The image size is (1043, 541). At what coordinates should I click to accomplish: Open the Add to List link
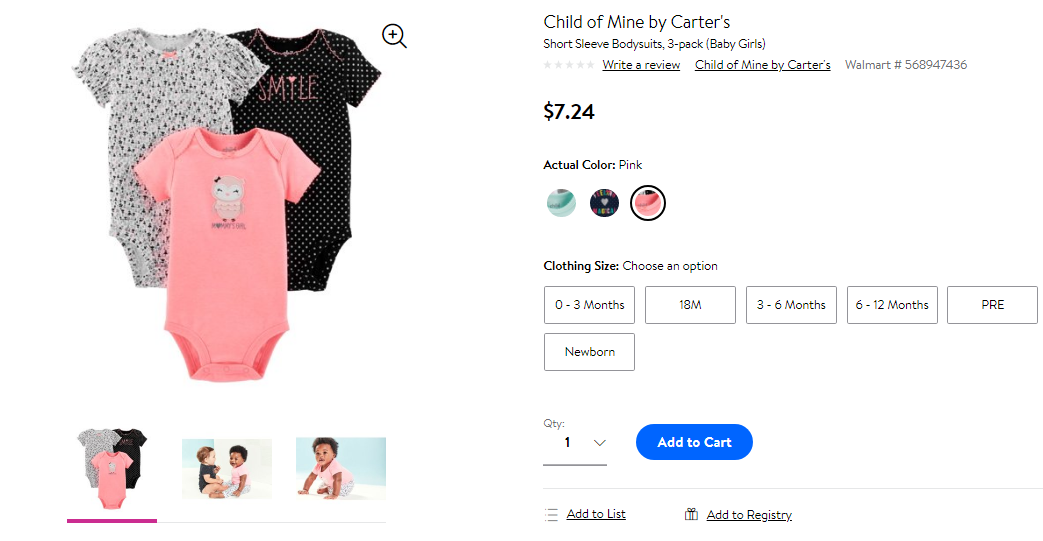point(596,514)
